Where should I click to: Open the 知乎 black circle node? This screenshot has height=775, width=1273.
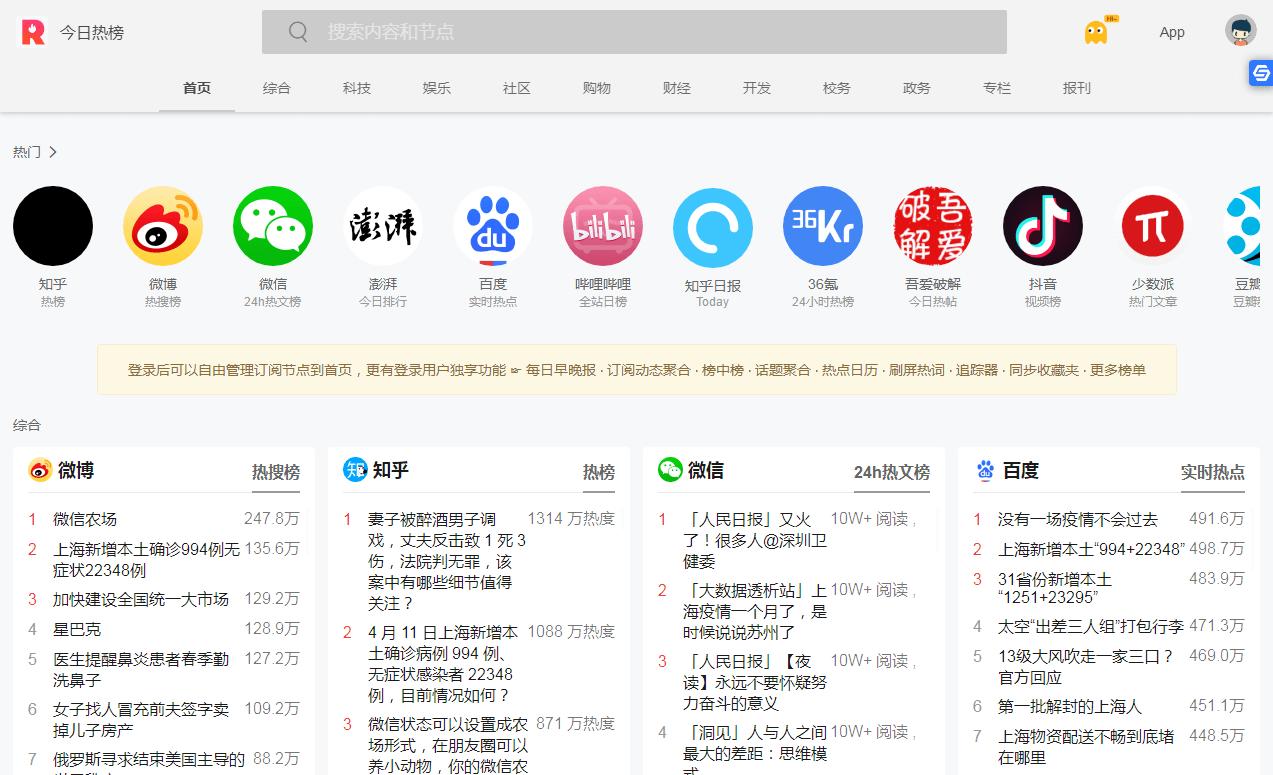click(53, 226)
